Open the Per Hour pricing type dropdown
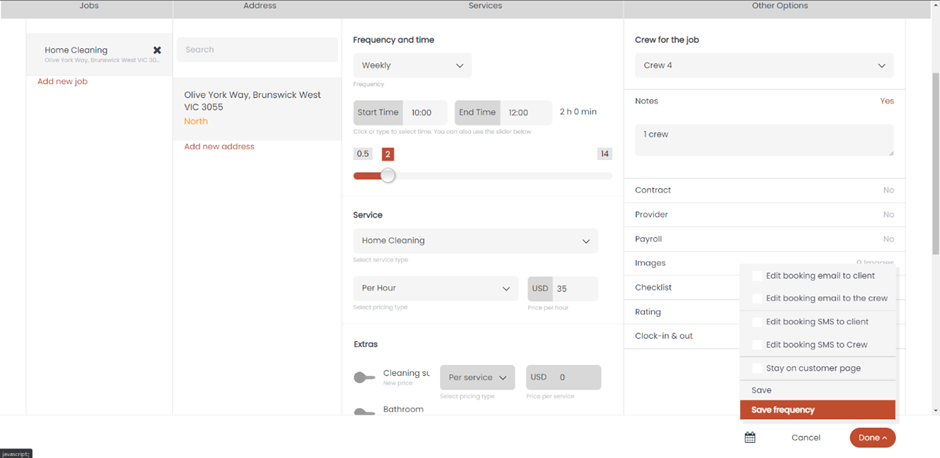 click(x=435, y=289)
